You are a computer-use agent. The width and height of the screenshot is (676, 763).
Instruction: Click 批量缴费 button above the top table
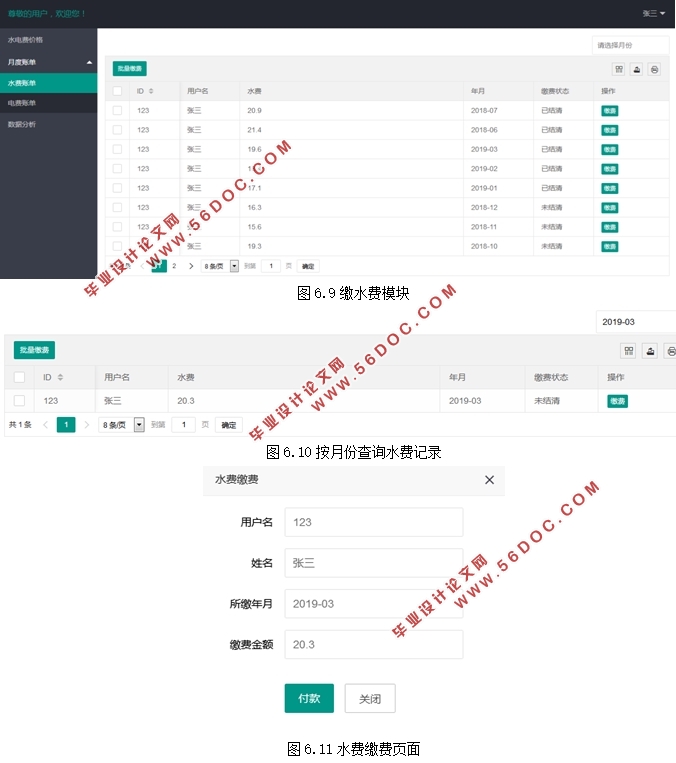[129, 69]
